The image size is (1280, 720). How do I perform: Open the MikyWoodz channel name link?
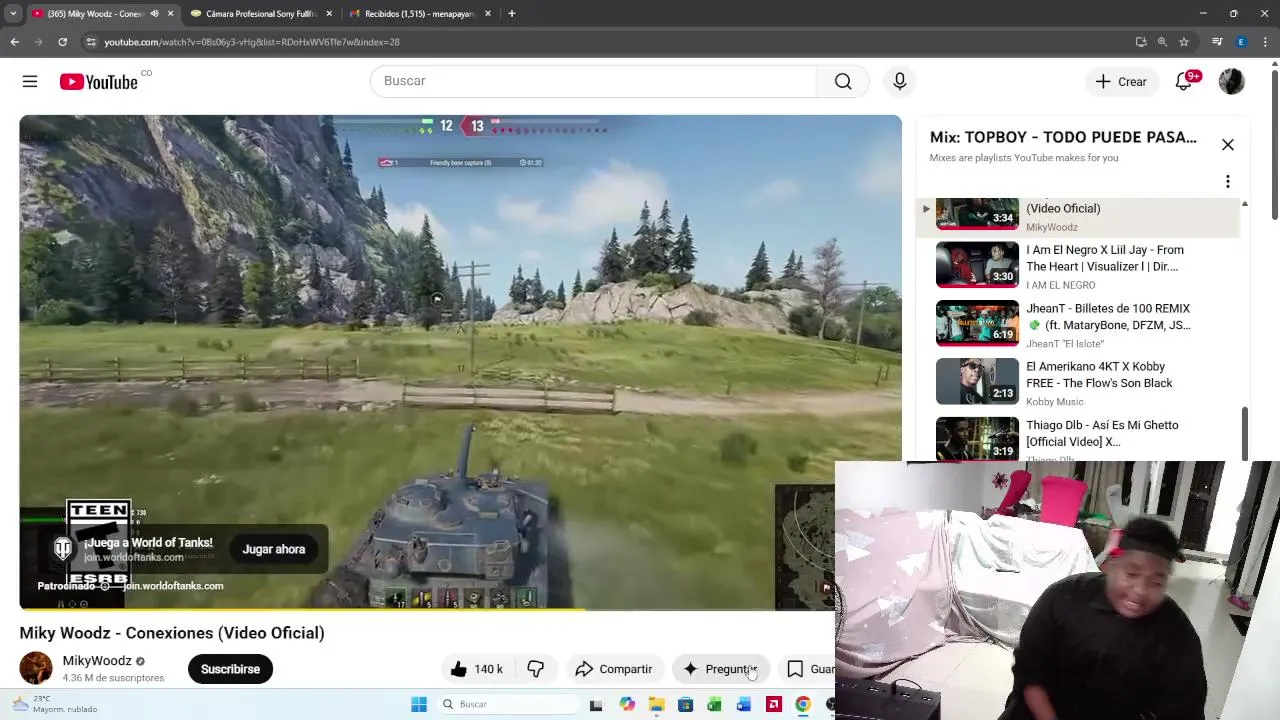97,661
